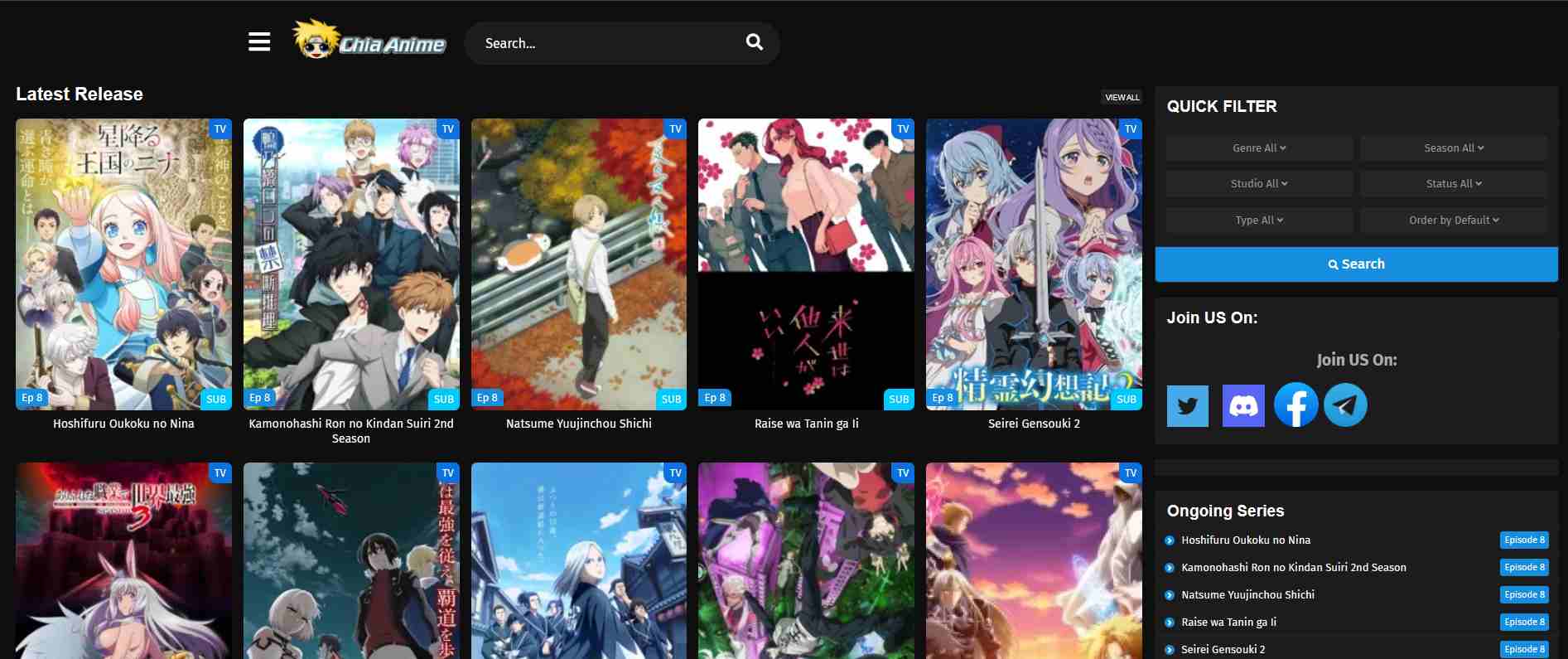Click Seirei Gensouki 2 title under poster
Viewport: 1568px width, 659px height.
[1034, 424]
